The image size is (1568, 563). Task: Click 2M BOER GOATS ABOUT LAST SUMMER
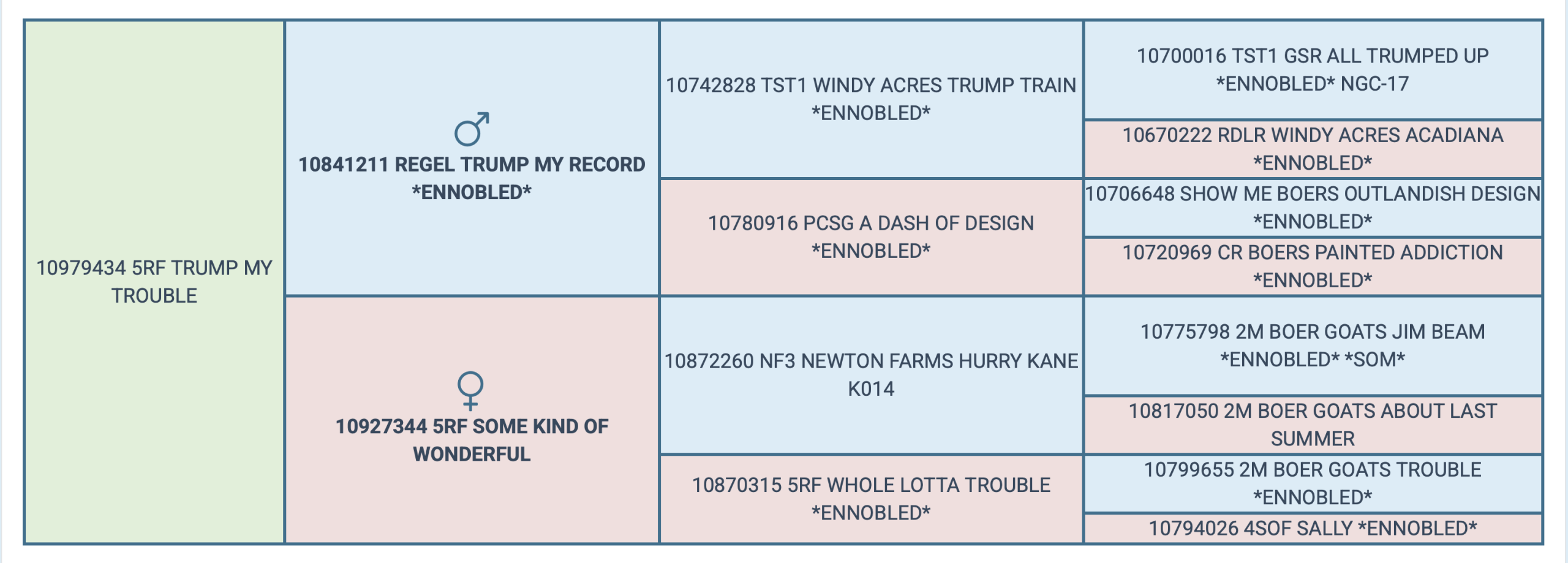pos(1312,425)
